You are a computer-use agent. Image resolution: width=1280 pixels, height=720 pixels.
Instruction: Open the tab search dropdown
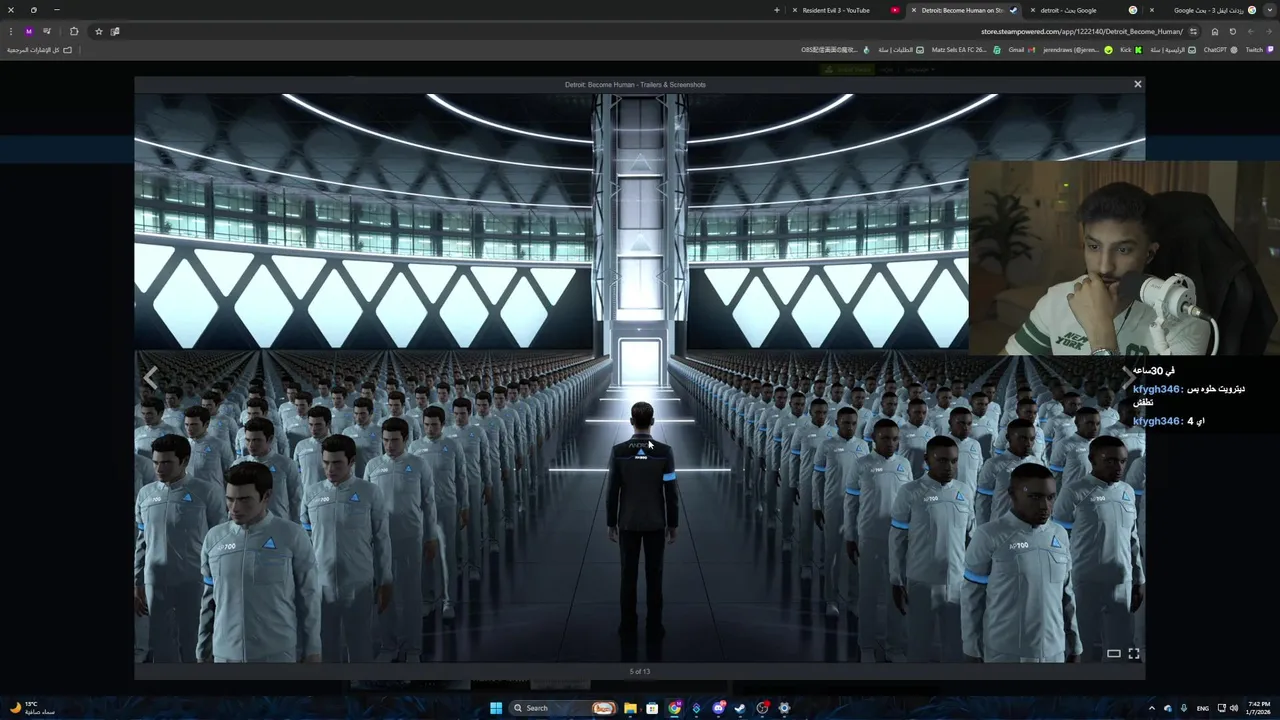pos(1269,10)
